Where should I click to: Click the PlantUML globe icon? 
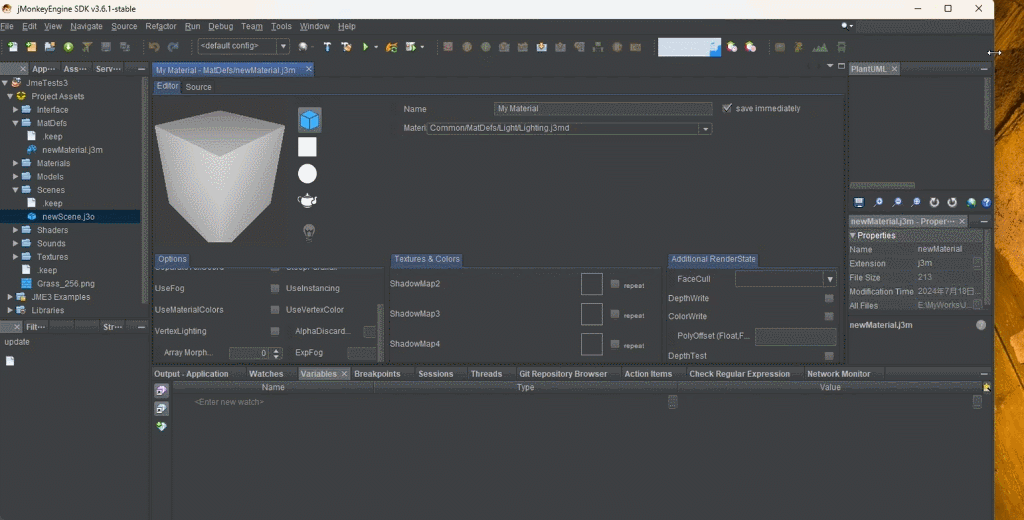972,203
